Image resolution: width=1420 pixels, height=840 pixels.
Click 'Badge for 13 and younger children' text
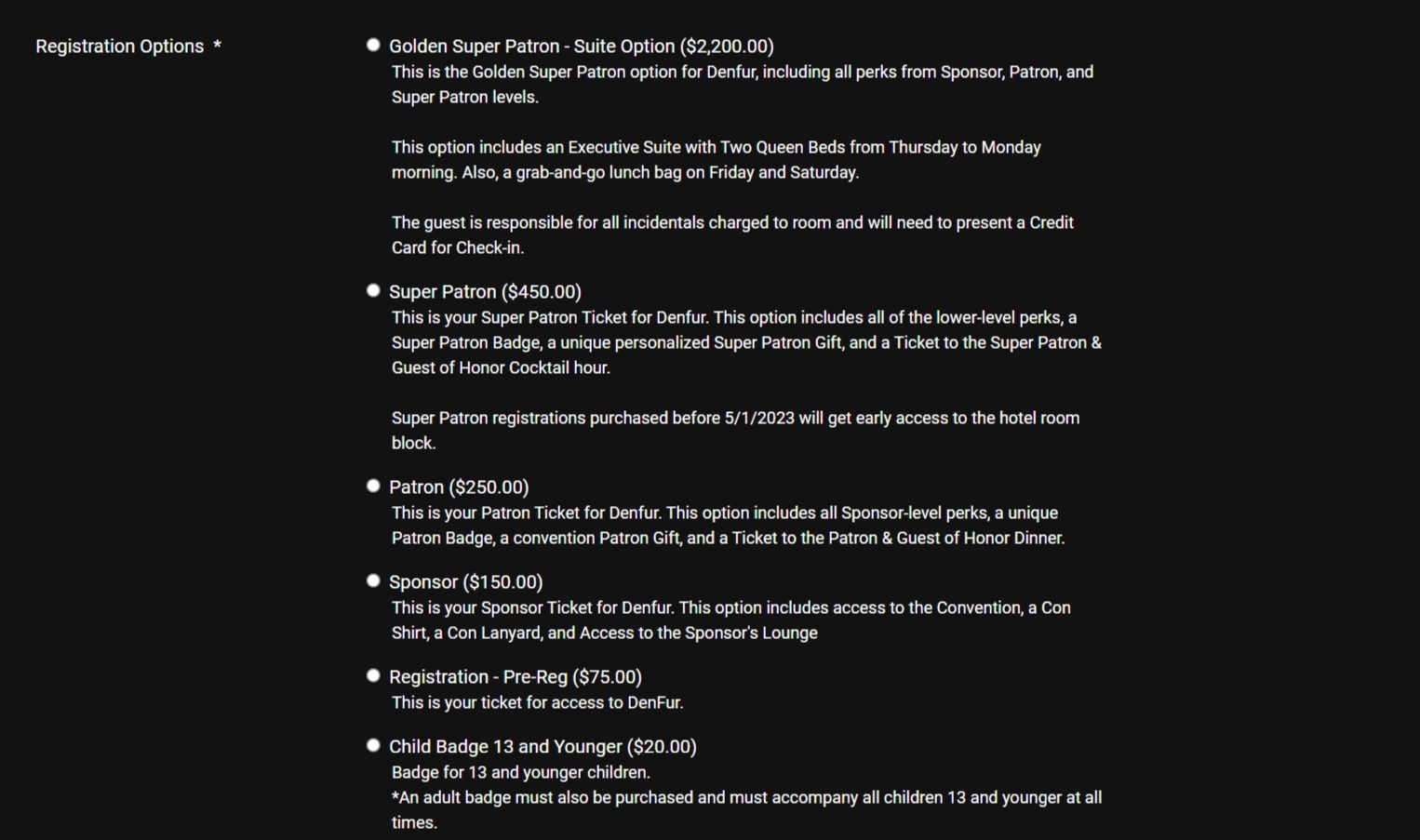click(520, 773)
